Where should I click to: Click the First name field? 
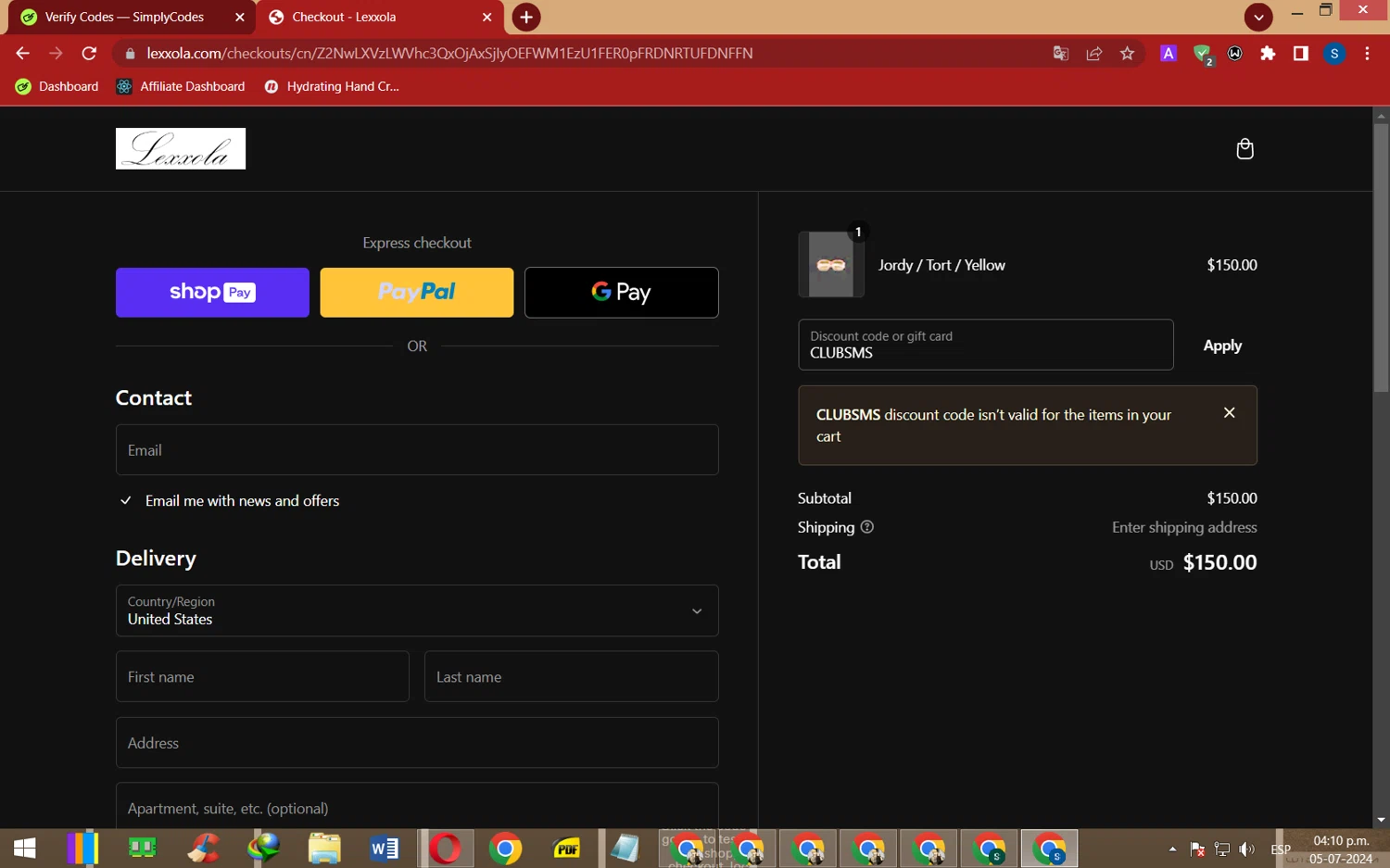click(262, 676)
